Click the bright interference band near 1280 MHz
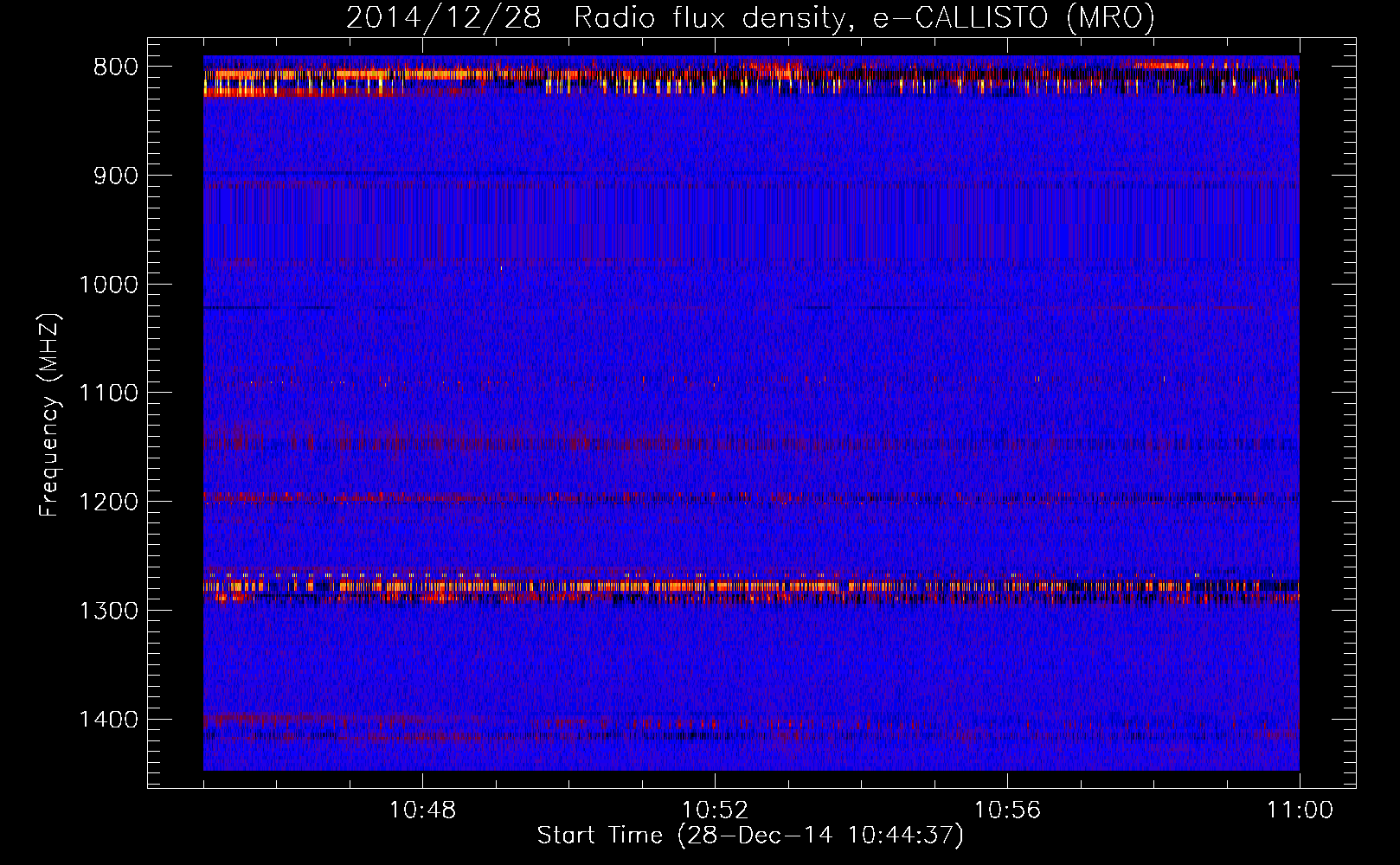1400x865 pixels. [x=751, y=587]
